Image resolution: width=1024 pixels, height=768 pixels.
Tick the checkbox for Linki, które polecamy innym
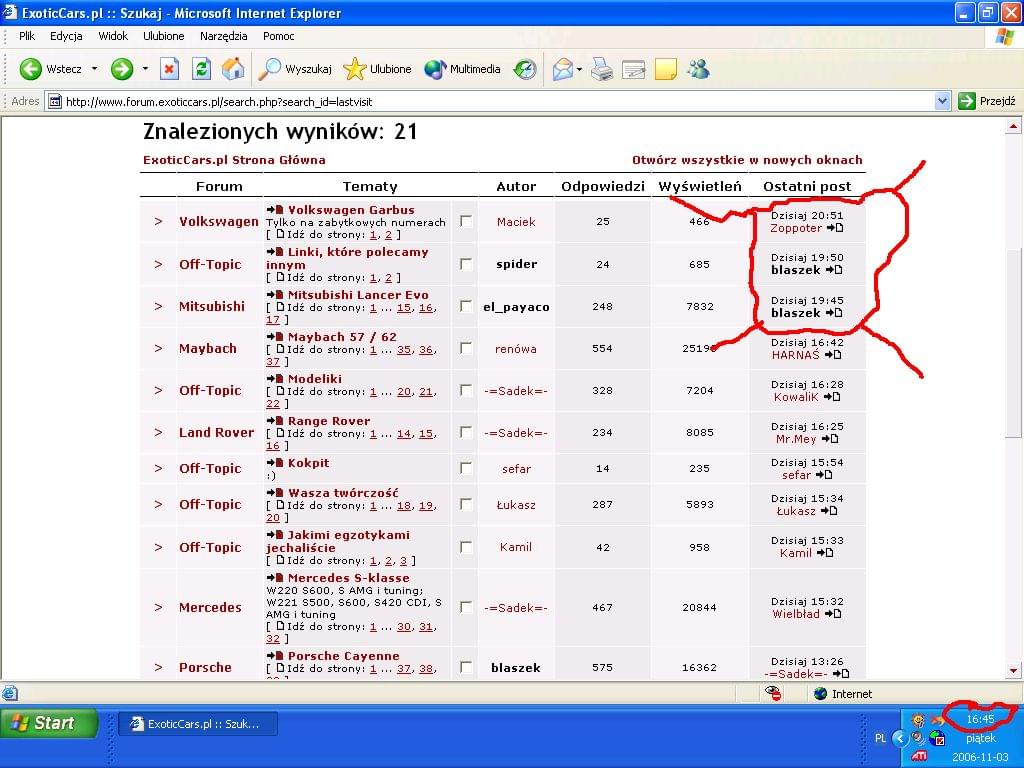pos(466,264)
